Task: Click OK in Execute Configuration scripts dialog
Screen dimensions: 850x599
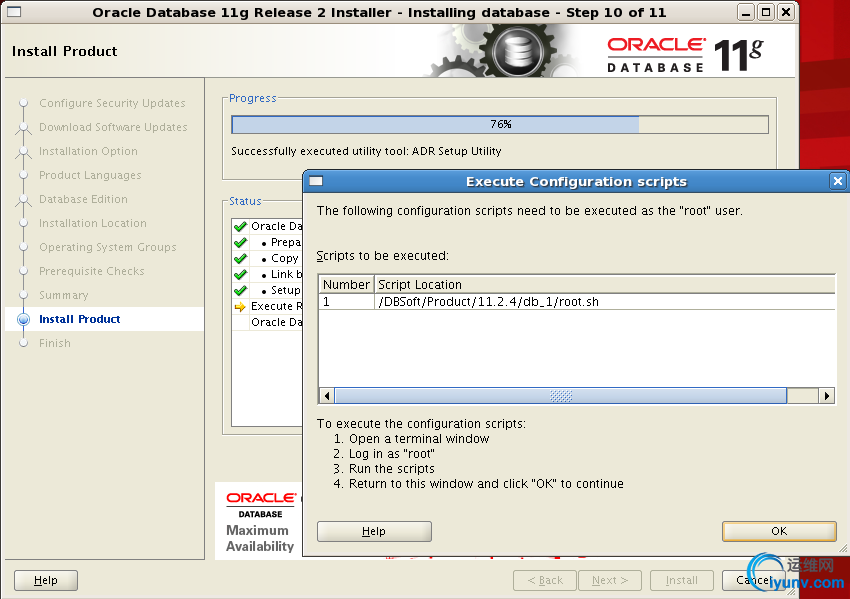Action: coord(779,531)
